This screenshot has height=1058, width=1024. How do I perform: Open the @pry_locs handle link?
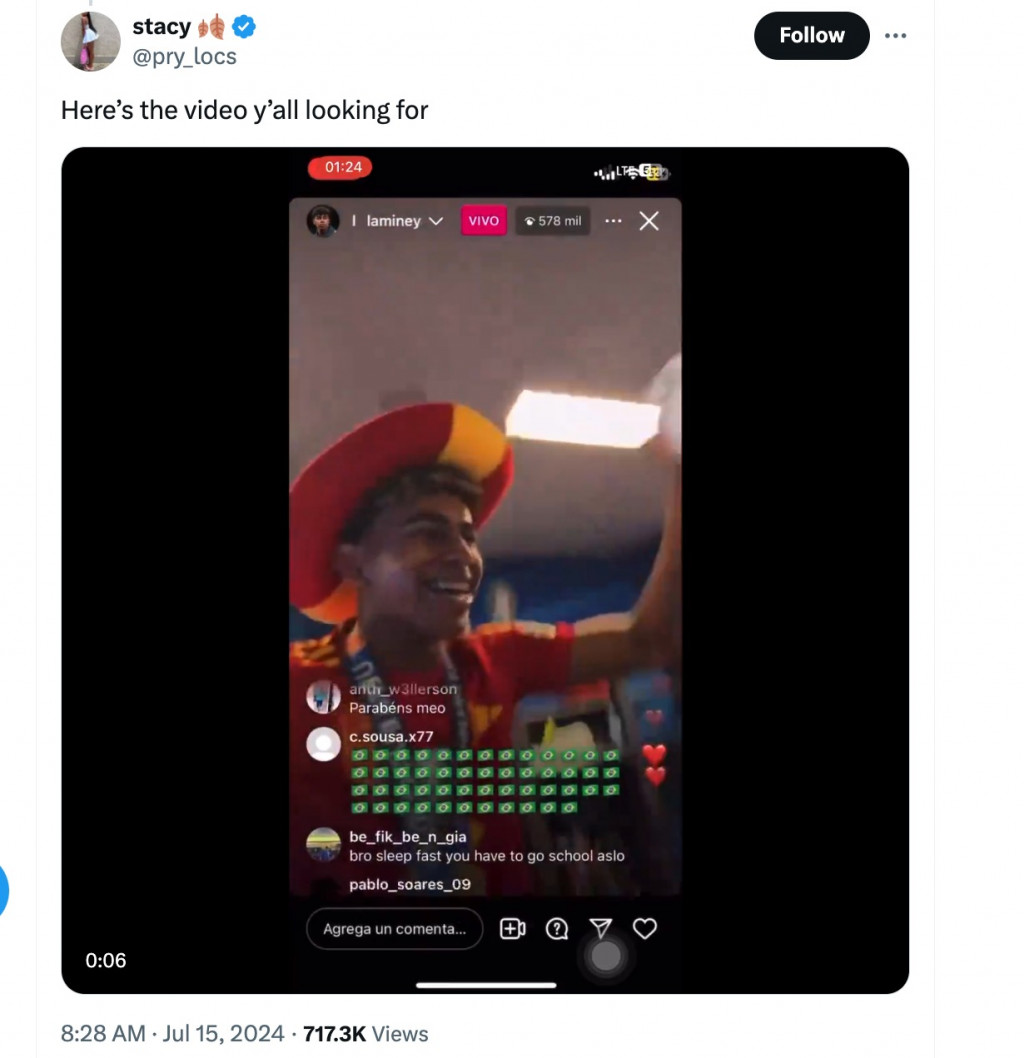pyautogui.click(x=184, y=56)
